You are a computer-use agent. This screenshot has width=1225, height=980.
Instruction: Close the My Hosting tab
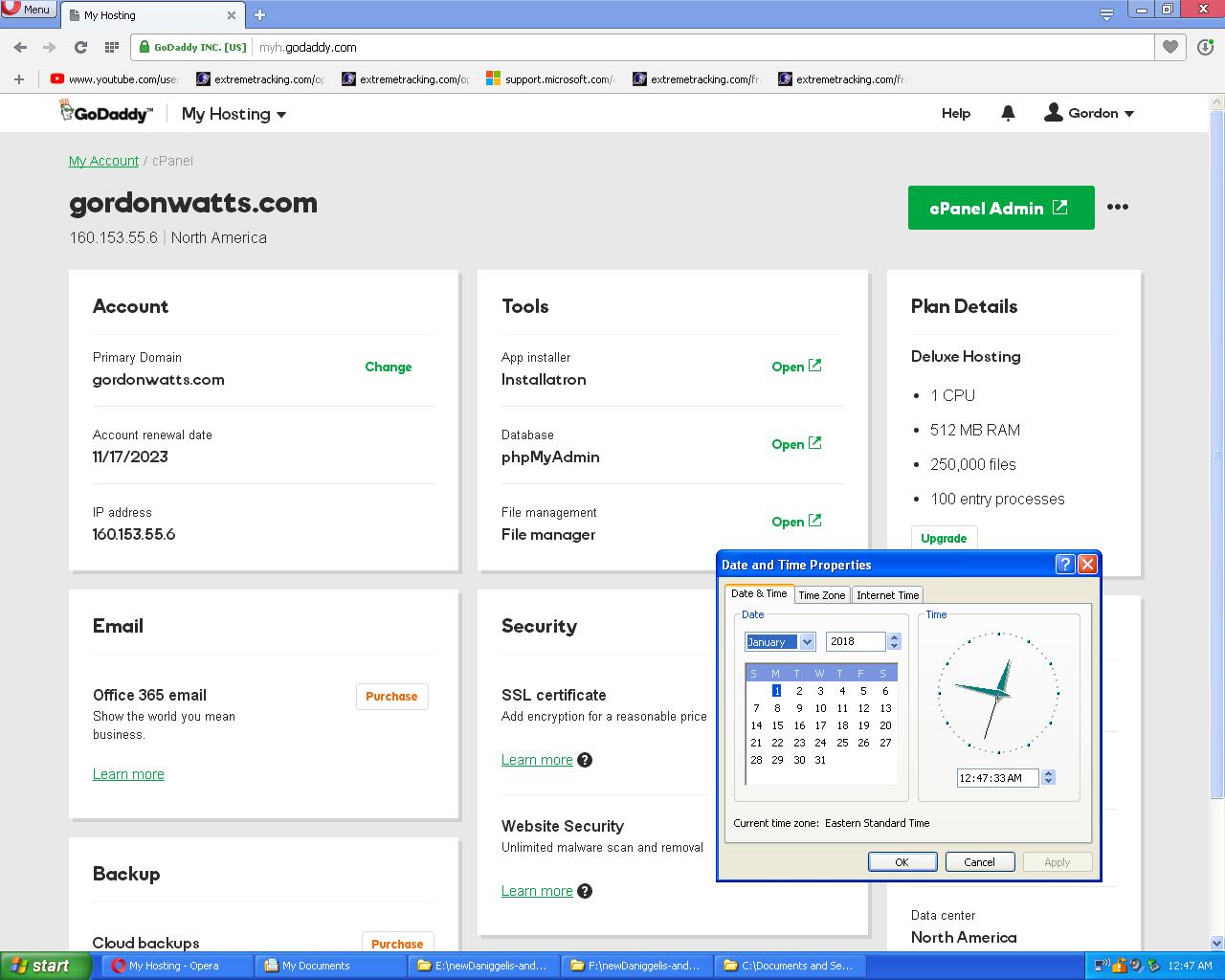[x=232, y=15]
